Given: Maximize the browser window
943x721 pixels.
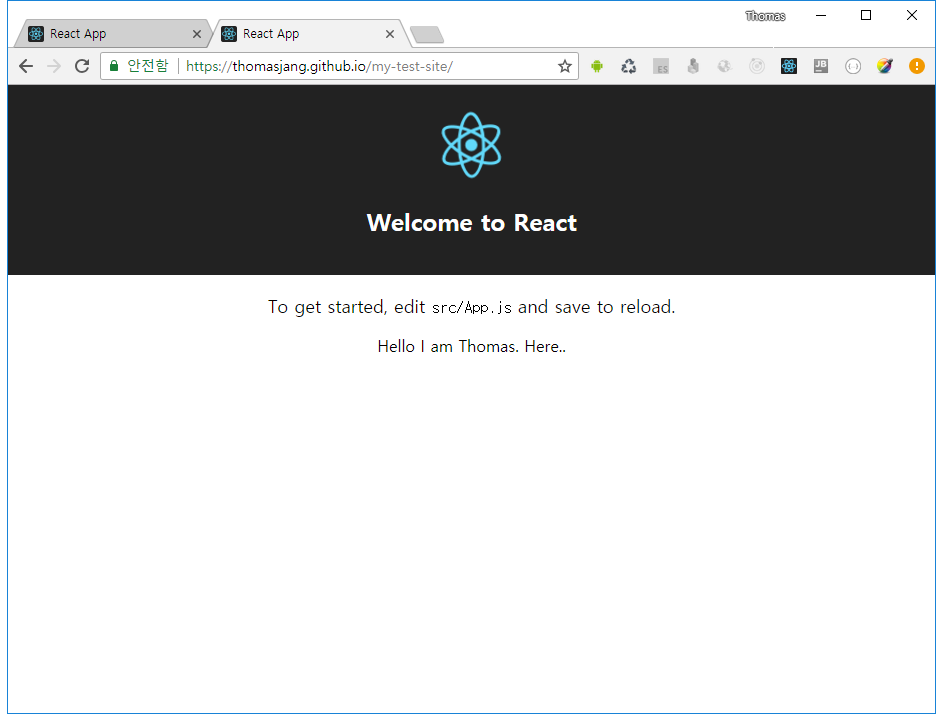Looking at the screenshot, I should [866, 16].
